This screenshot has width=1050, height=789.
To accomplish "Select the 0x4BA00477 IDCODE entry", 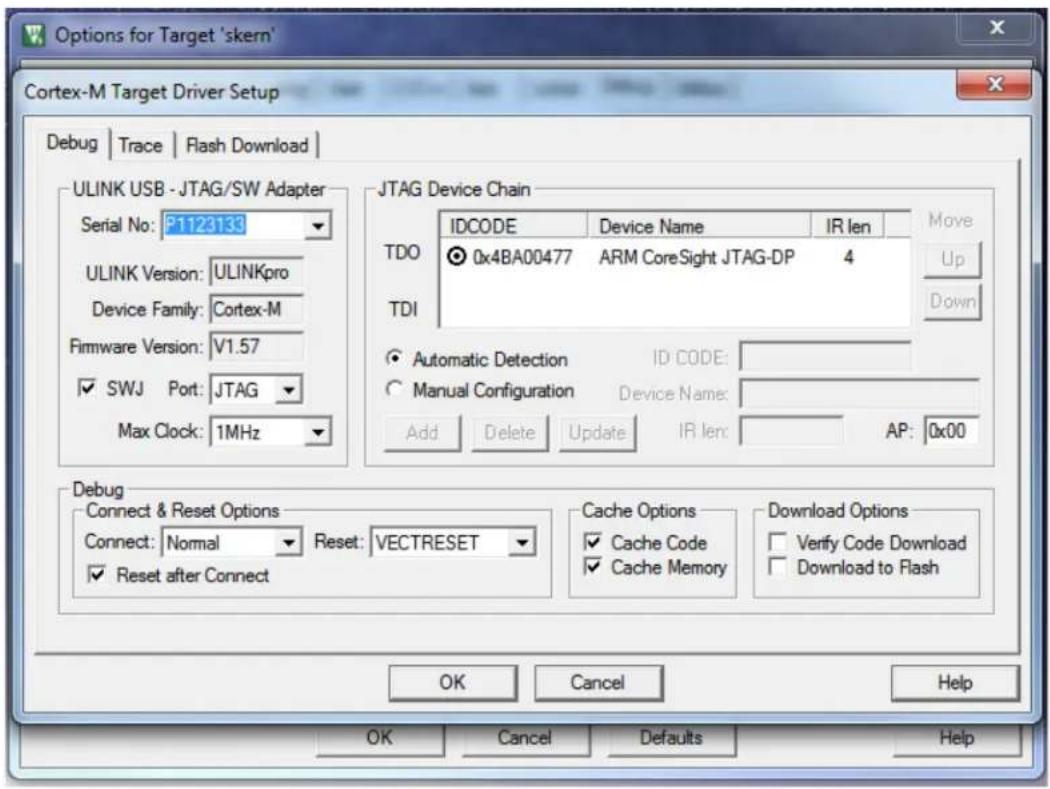I will click(522, 257).
